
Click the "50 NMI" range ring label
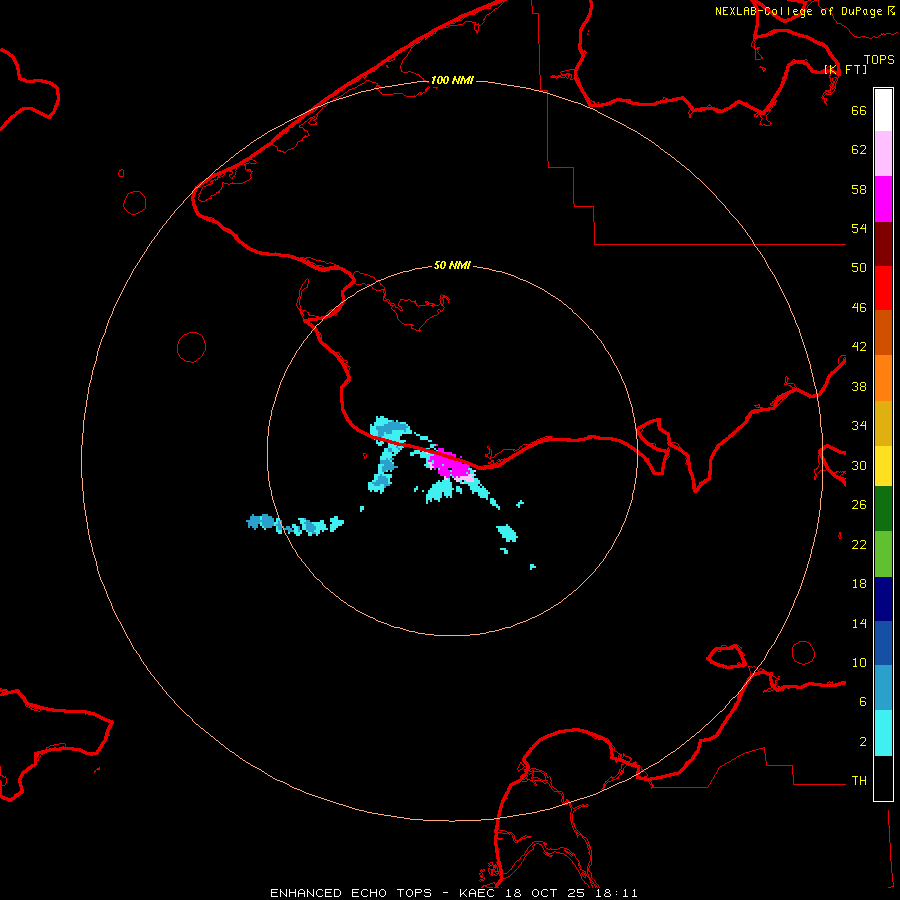[x=452, y=265]
